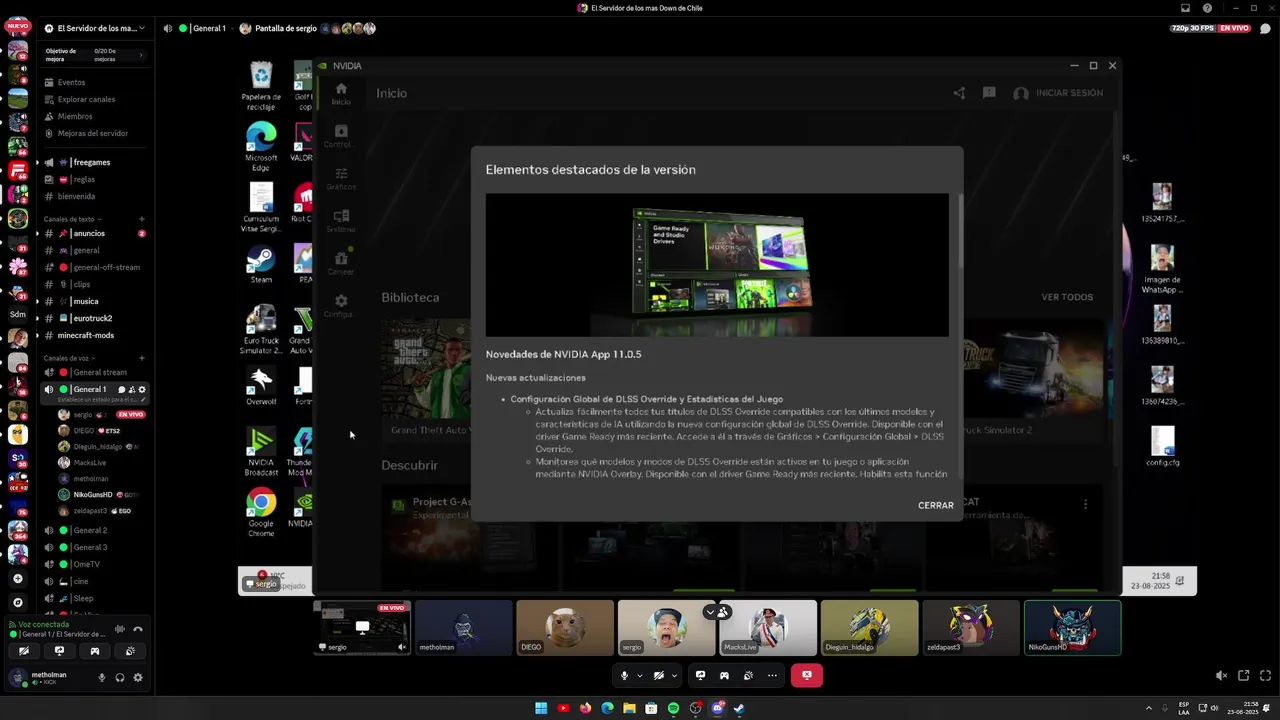Viewport: 1280px width, 720px height.
Task: Click the feedback icon in NVIDIA header
Action: [989, 93]
